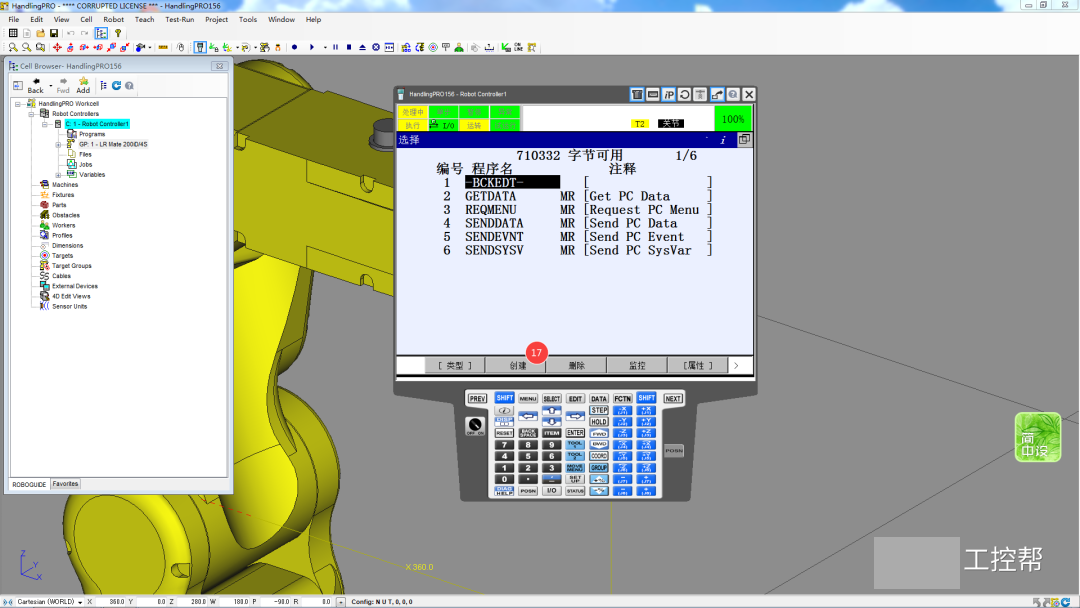
Task: Select the GETDATA program row
Action: tap(576, 196)
